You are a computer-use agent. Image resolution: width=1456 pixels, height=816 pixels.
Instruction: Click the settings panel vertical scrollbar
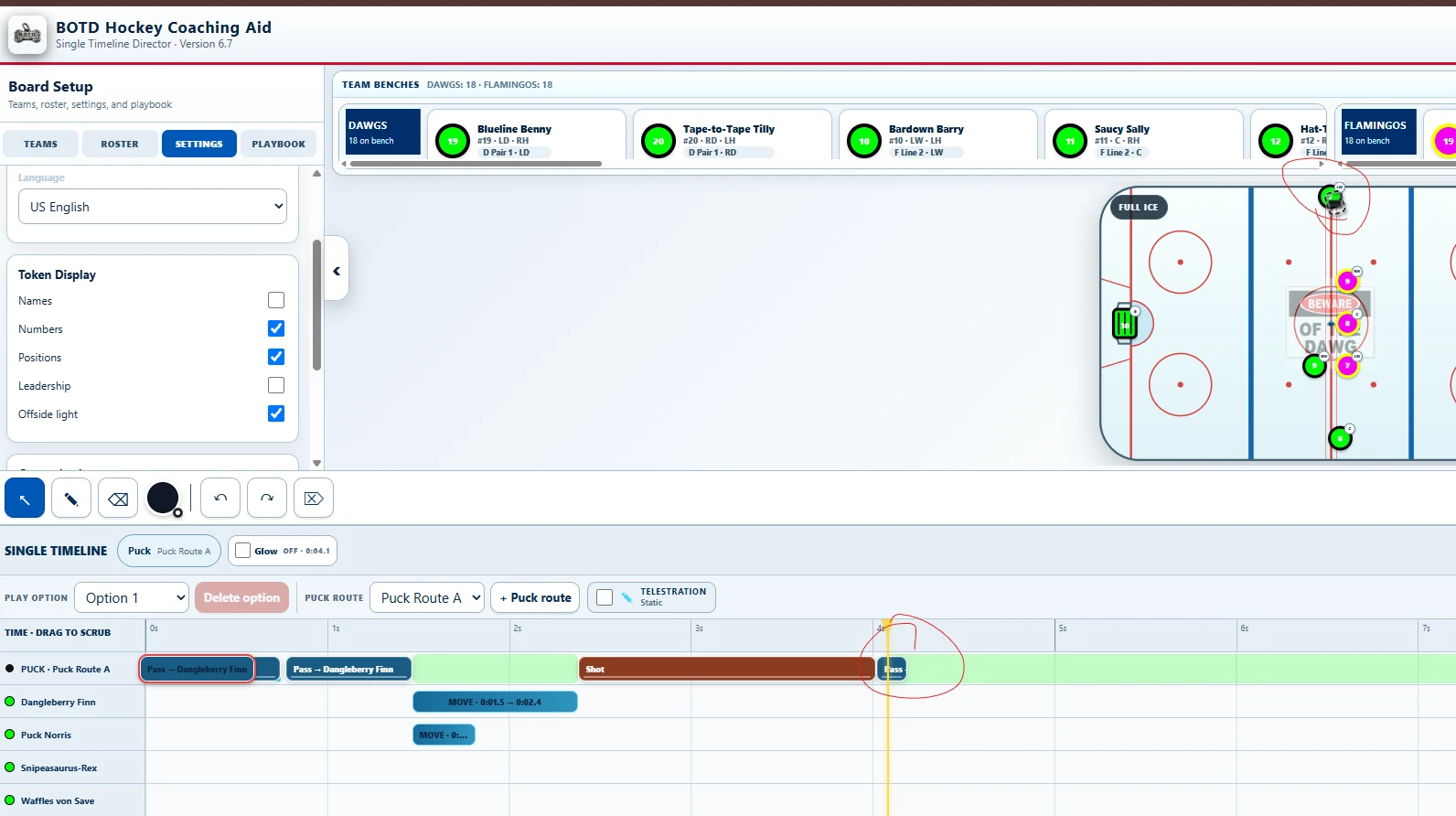coord(316,305)
